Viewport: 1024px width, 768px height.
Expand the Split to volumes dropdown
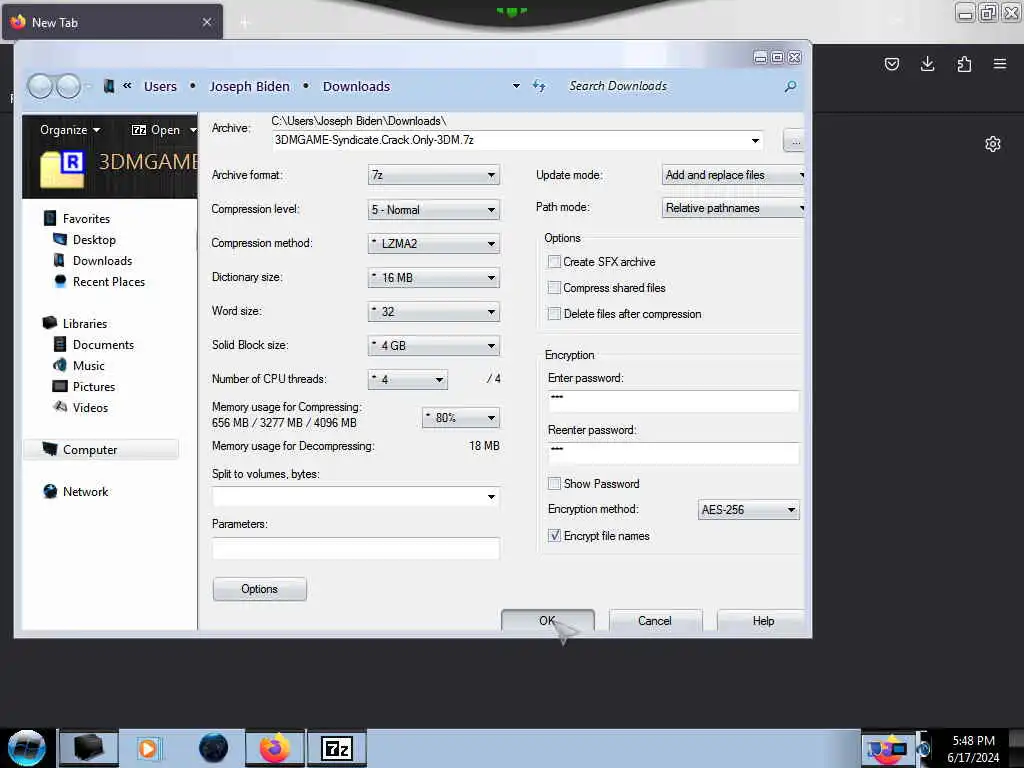click(491, 497)
